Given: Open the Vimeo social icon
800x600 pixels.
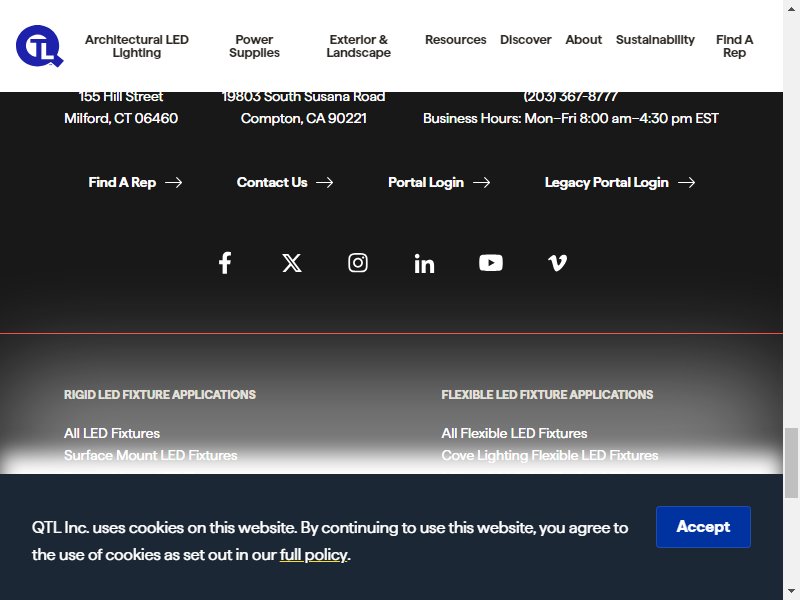Looking at the screenshot, I should tap(557, 263).
